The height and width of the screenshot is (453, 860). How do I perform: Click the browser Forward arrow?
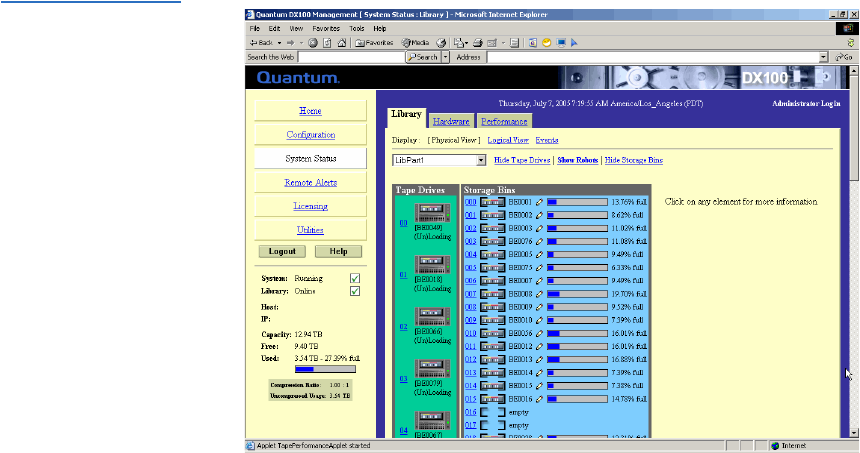tap(290, 43)
